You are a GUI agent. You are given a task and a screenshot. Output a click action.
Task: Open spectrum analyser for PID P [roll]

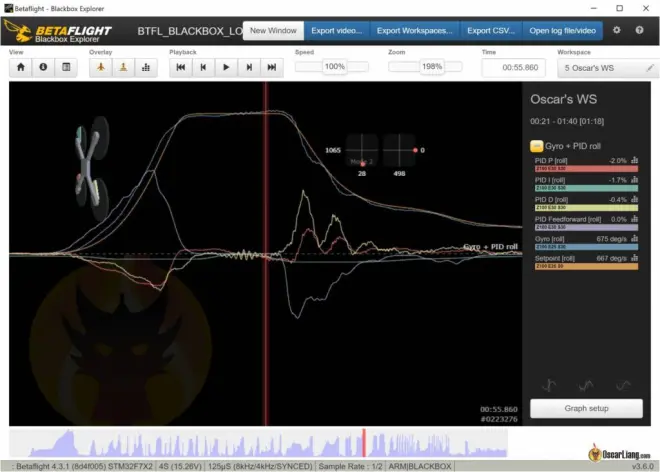tap(634, 160)
